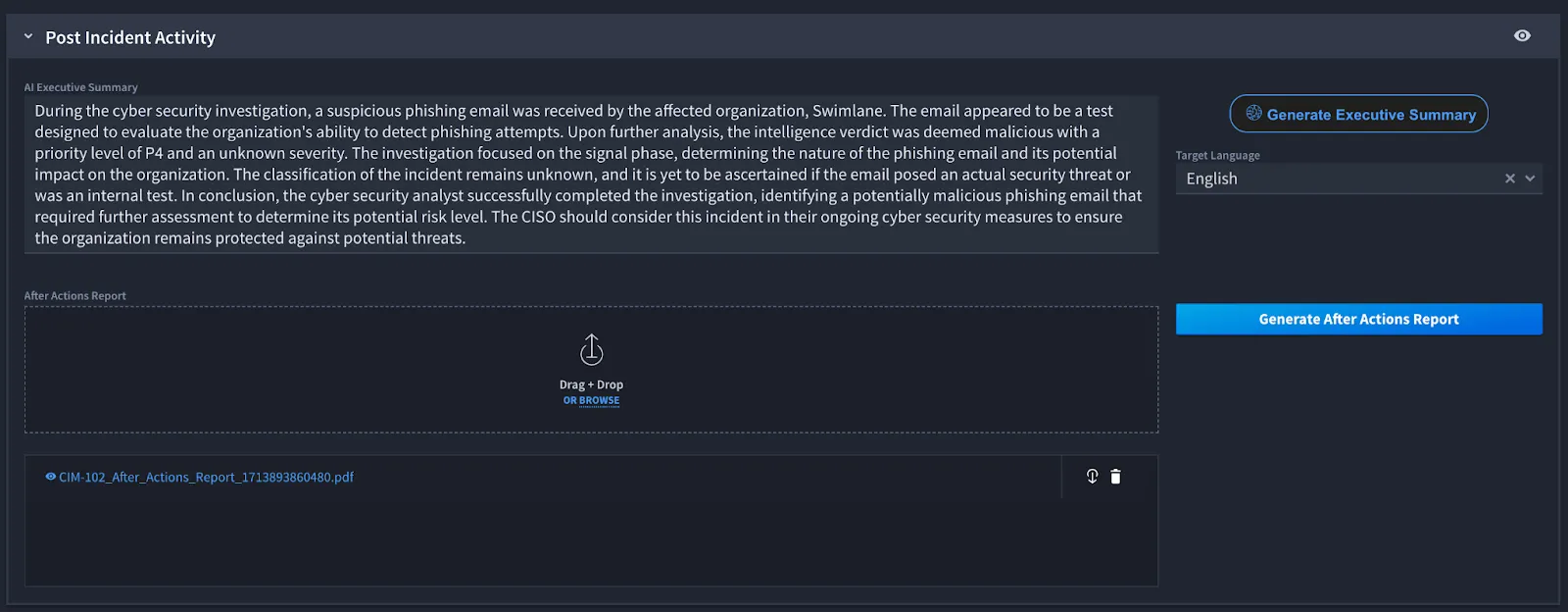Toggle visibility eye for Post Incident Activity section
Image resolution: width=1568 pixels, height=612 pixels.
tap(1522, 35)
